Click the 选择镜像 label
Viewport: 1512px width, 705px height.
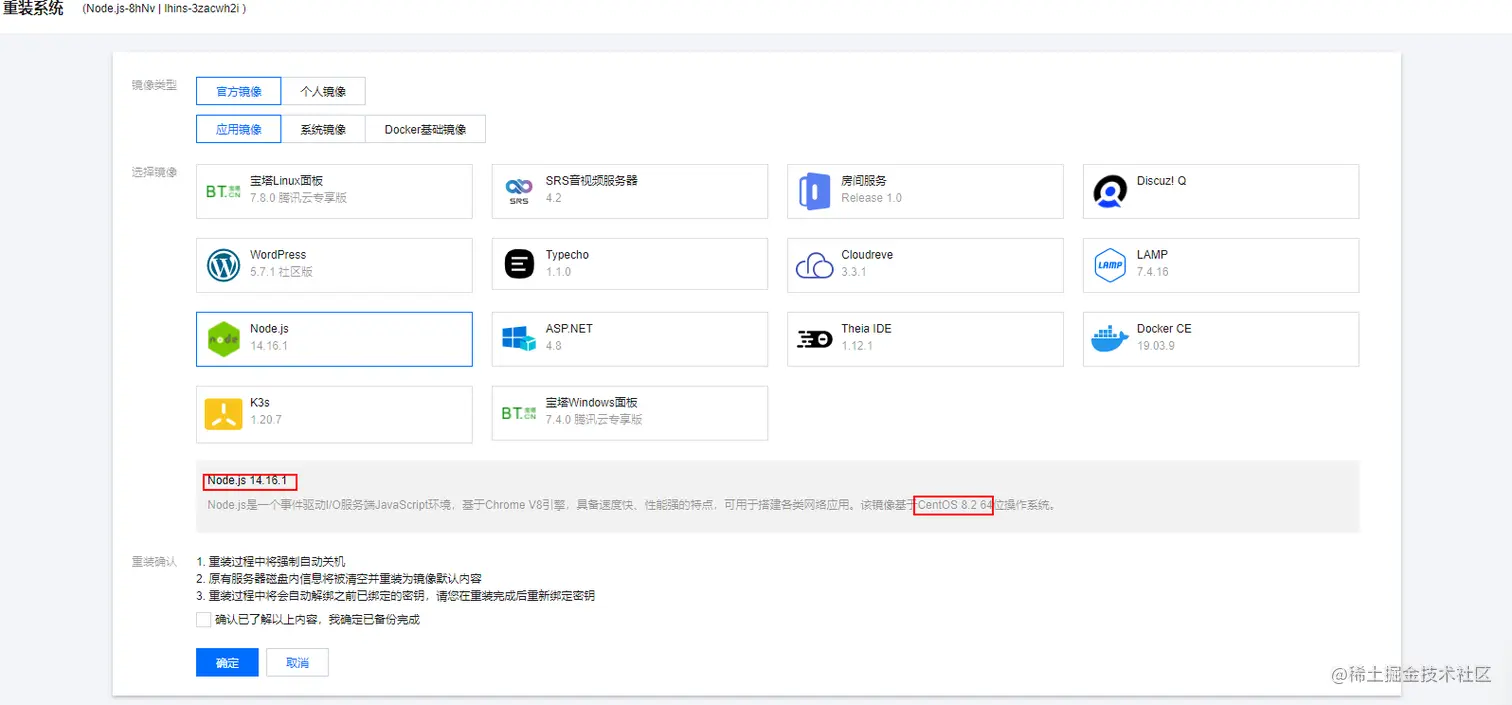[154, 172]
